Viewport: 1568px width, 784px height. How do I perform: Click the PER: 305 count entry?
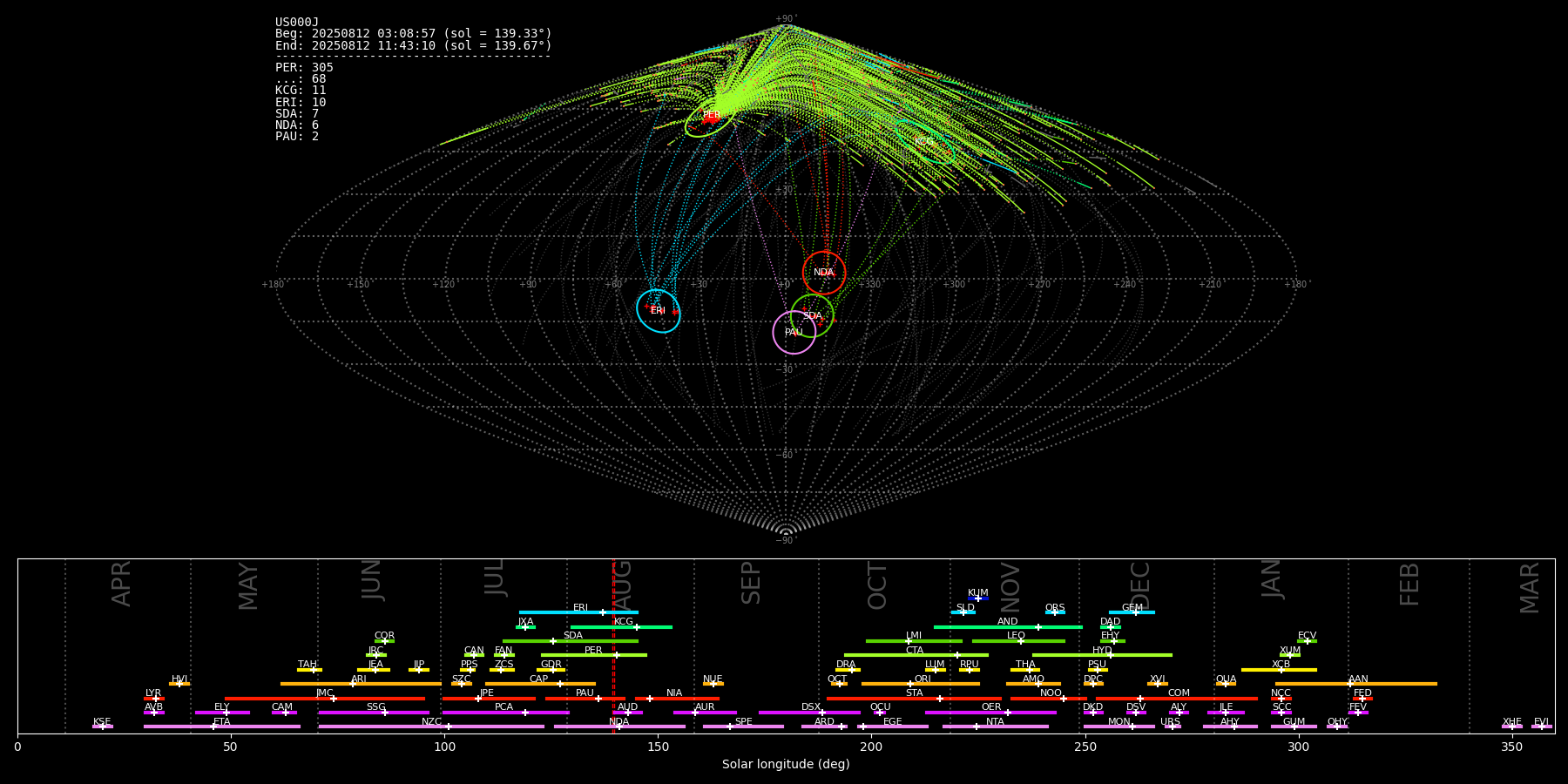304,68
